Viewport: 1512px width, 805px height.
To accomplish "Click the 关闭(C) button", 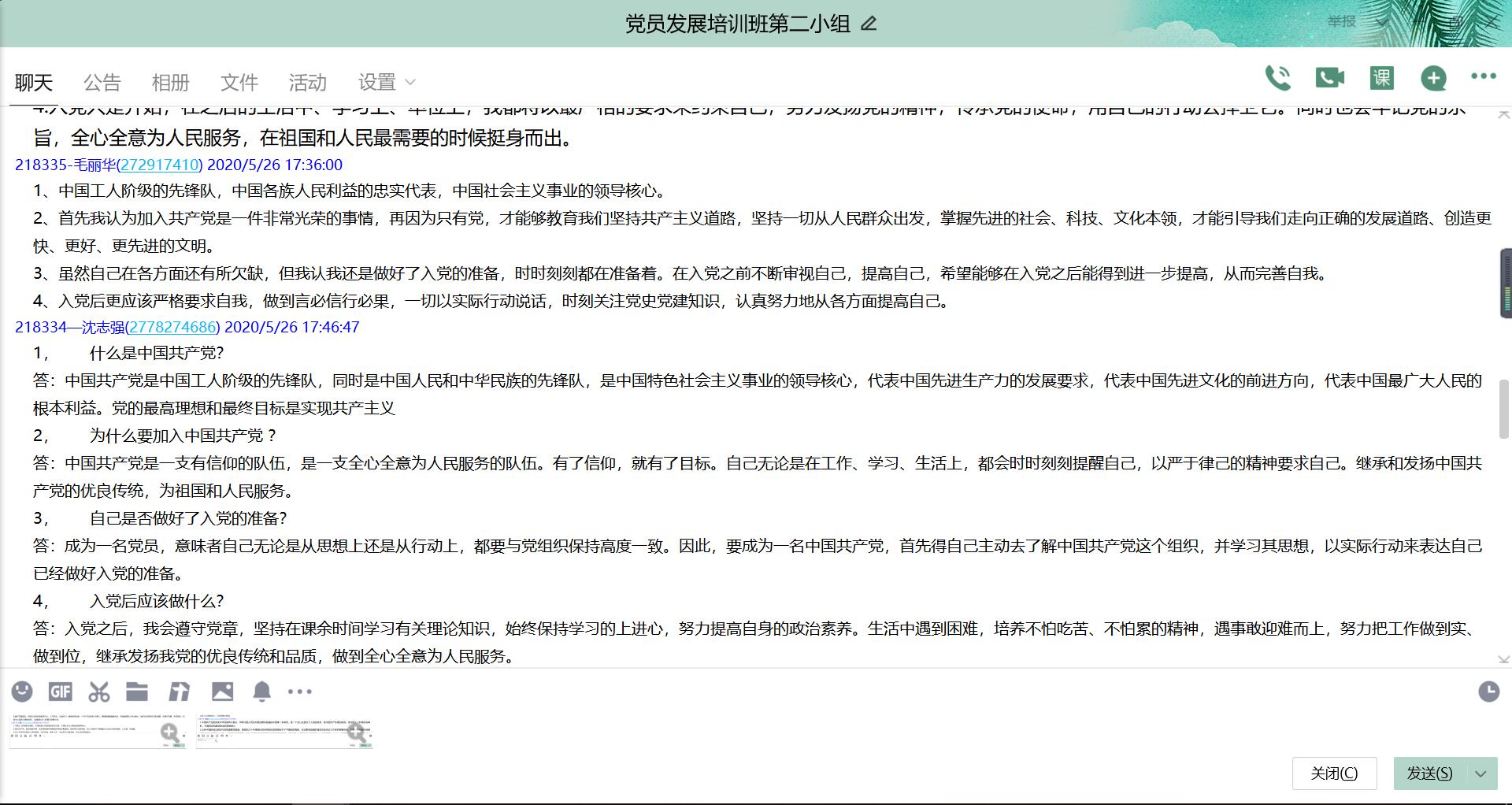I will click(1334, 773).
